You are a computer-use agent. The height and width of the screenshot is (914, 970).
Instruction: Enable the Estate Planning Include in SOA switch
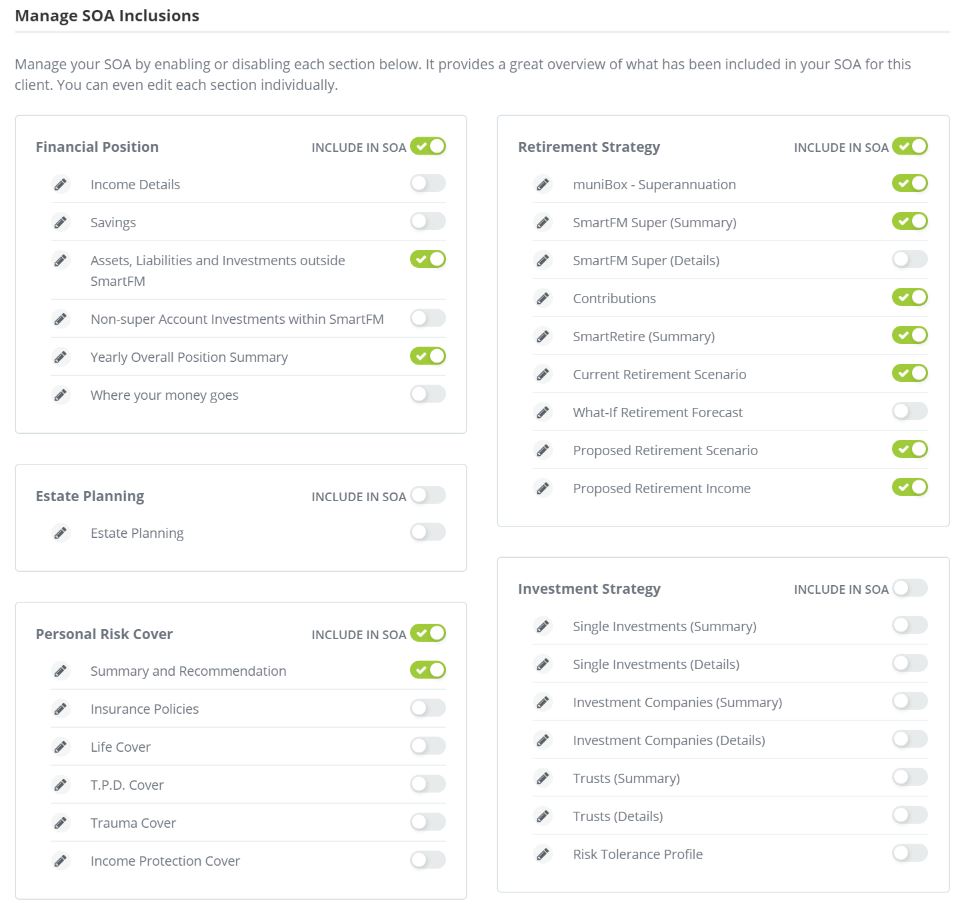pos(428,495)
